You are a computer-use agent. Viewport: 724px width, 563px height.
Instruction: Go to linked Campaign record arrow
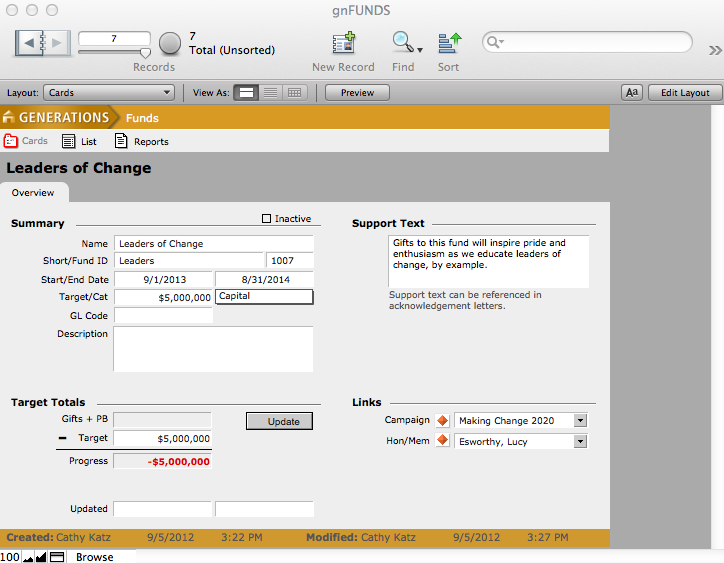coord(442,421)
